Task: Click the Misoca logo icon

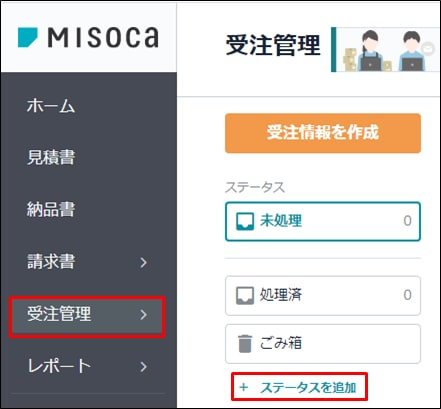Action: (28, 37)
